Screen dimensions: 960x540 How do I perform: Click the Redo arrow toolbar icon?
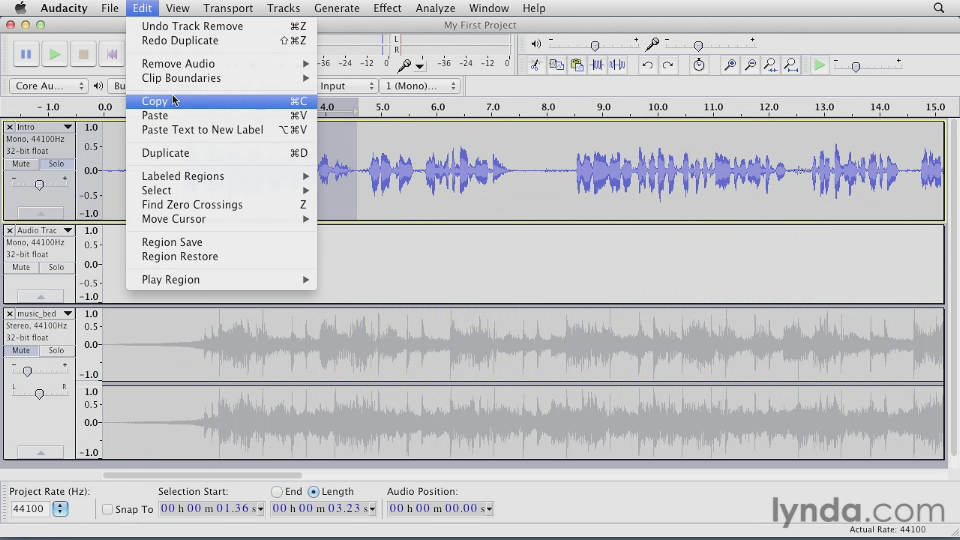click(668, 65)
